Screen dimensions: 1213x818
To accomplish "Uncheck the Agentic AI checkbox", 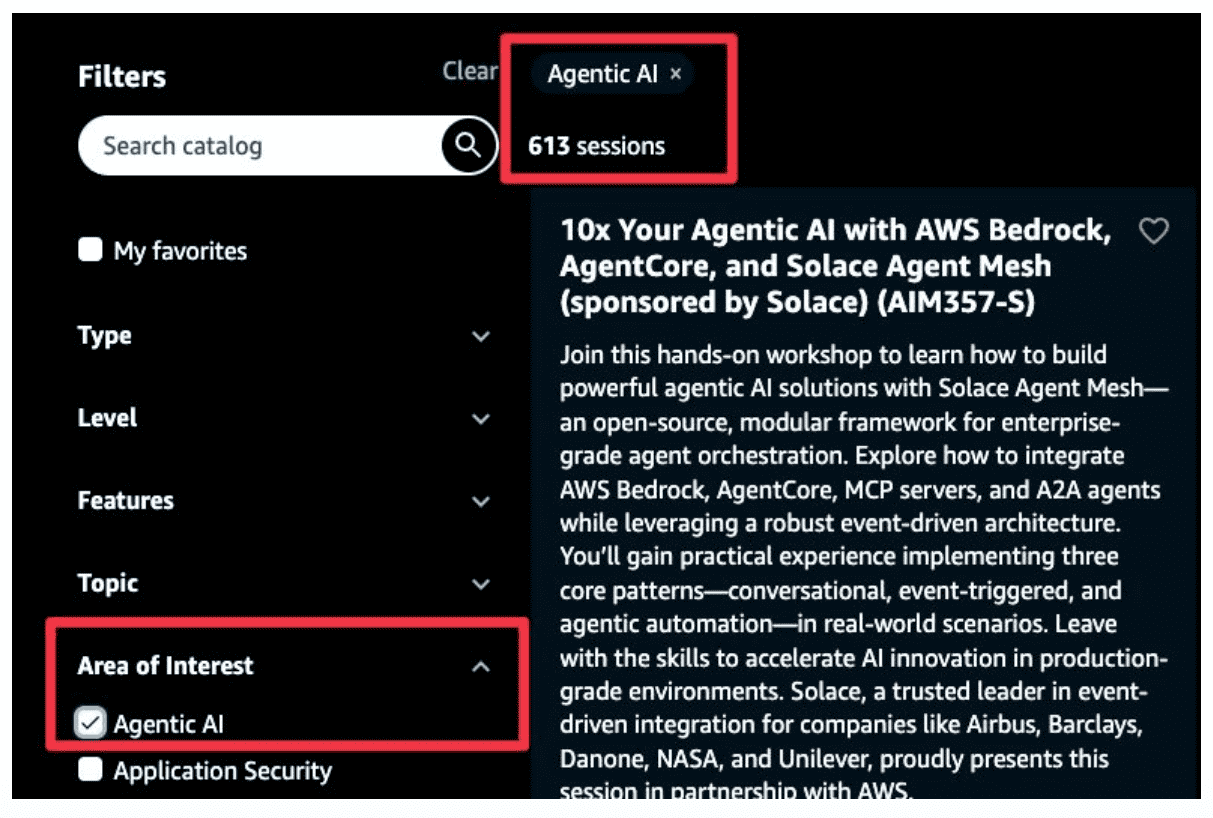I will (x=91, y=723).
